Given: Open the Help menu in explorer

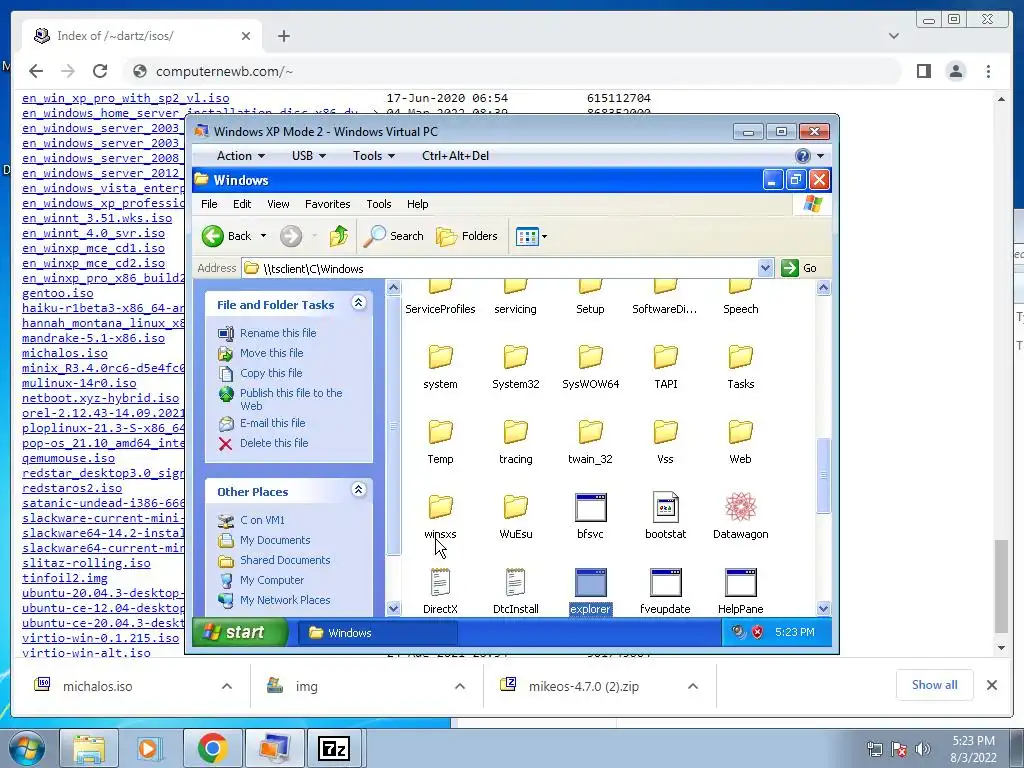Looking at the screenshot, I should 417,204.
